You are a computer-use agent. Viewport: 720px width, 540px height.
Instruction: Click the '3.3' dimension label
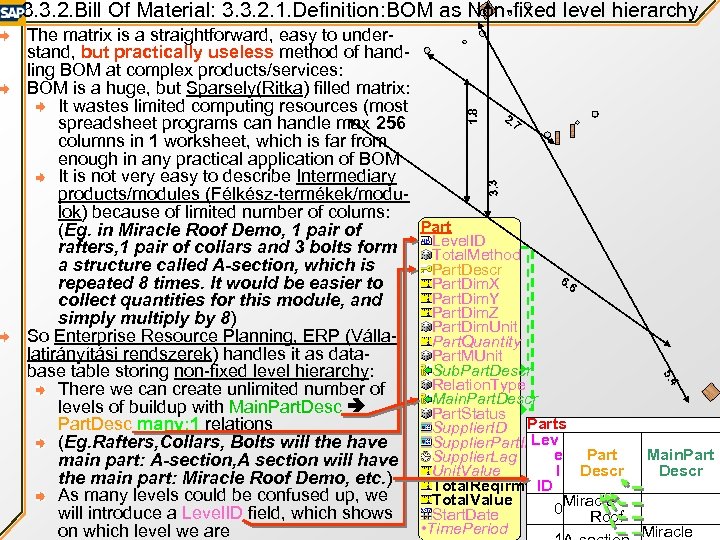[493, 188]
